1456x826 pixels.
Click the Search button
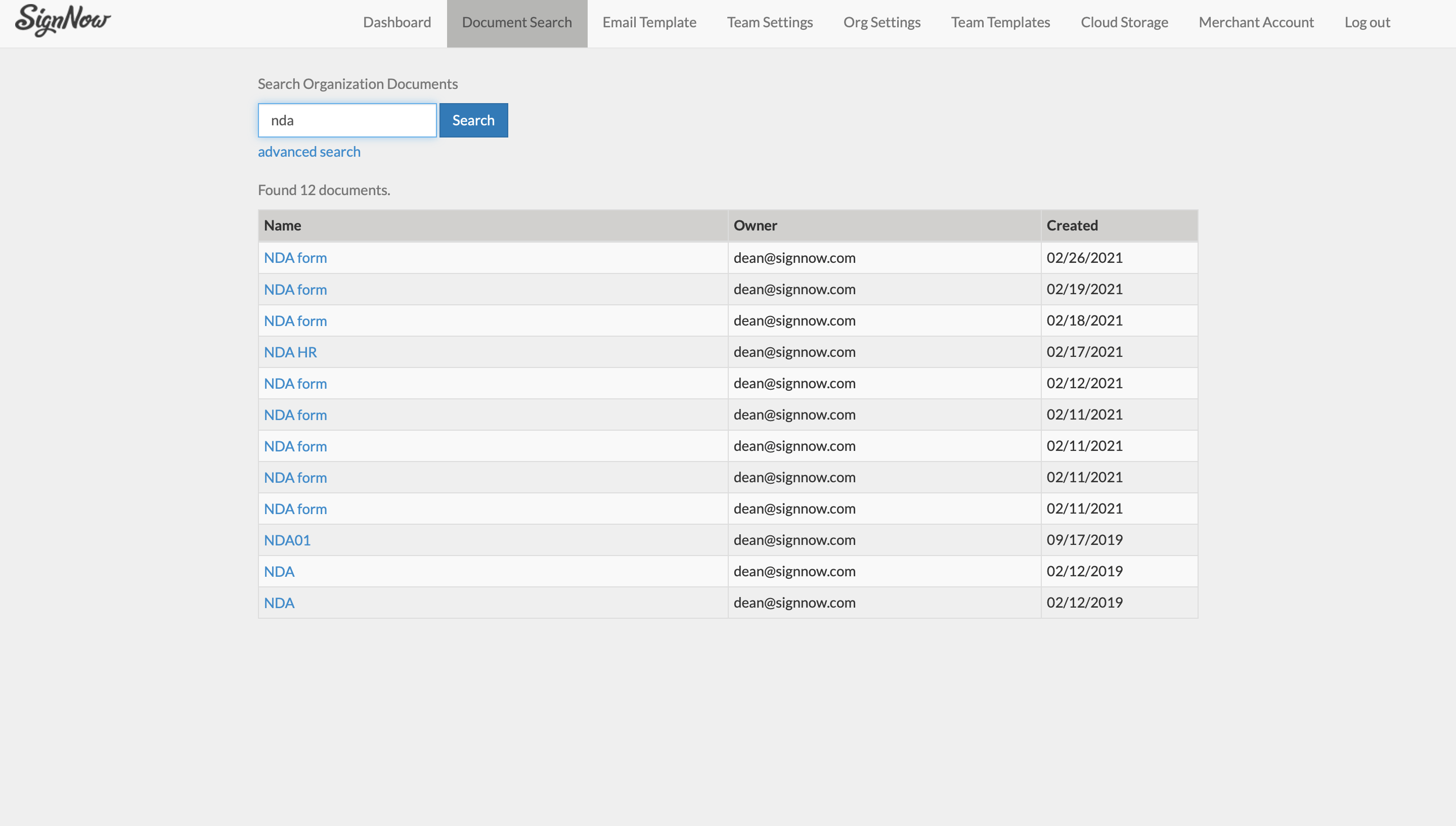(x=473, y=120)
